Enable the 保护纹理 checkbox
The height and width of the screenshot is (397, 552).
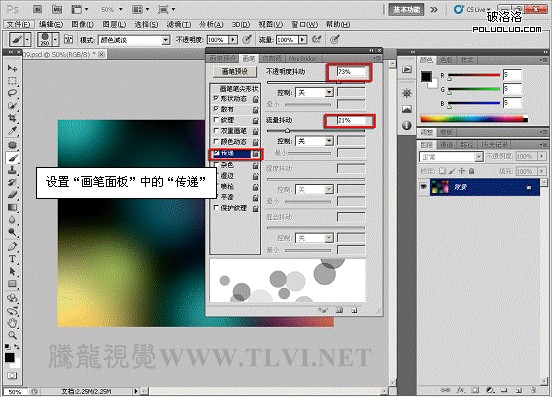[x=216, y=208]
